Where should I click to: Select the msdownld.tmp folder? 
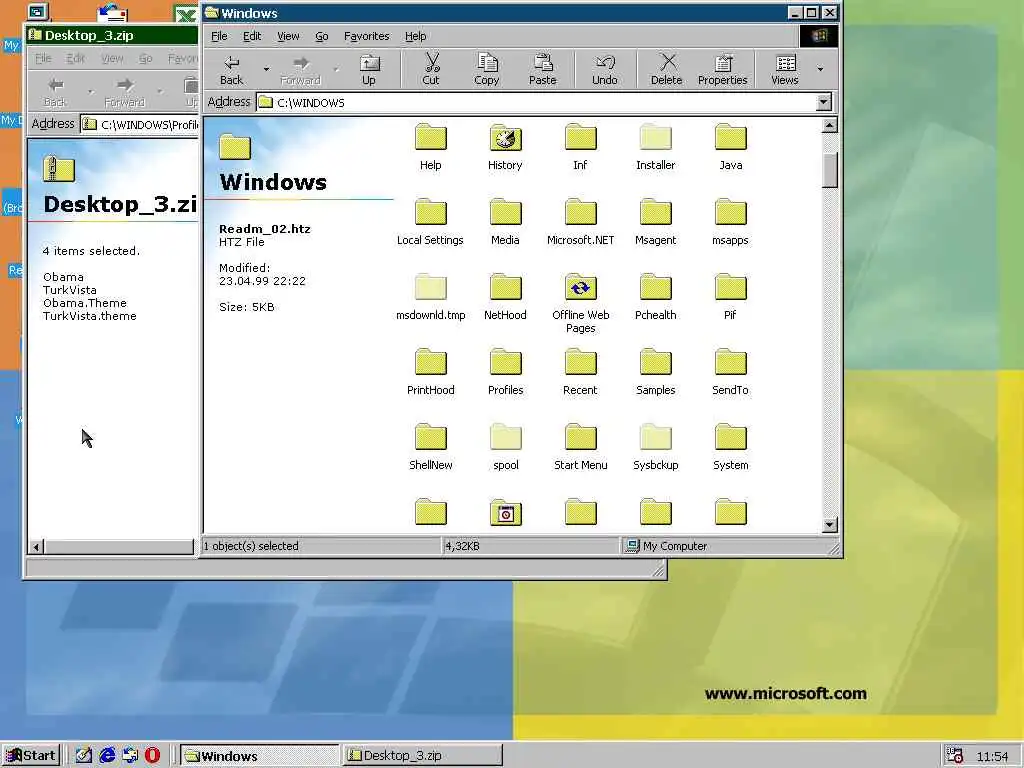430,297
